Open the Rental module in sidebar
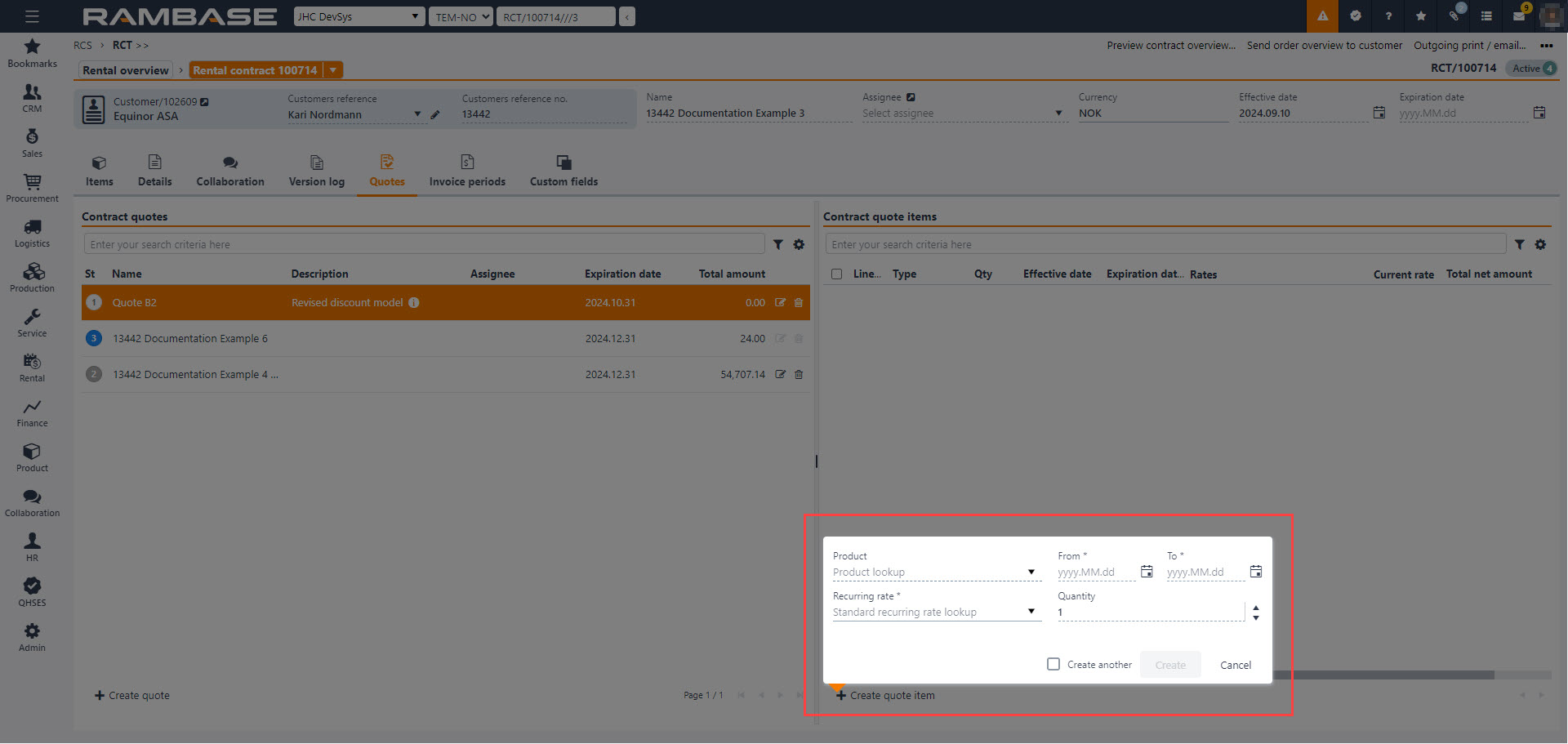 pyautogui.click(x=32, y=368)
